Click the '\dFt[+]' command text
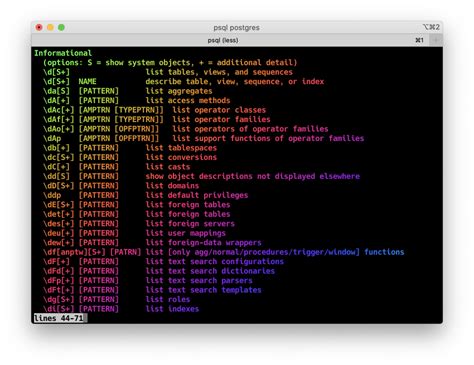The height and width of the screenshot is (365, 474). [59, 290]
